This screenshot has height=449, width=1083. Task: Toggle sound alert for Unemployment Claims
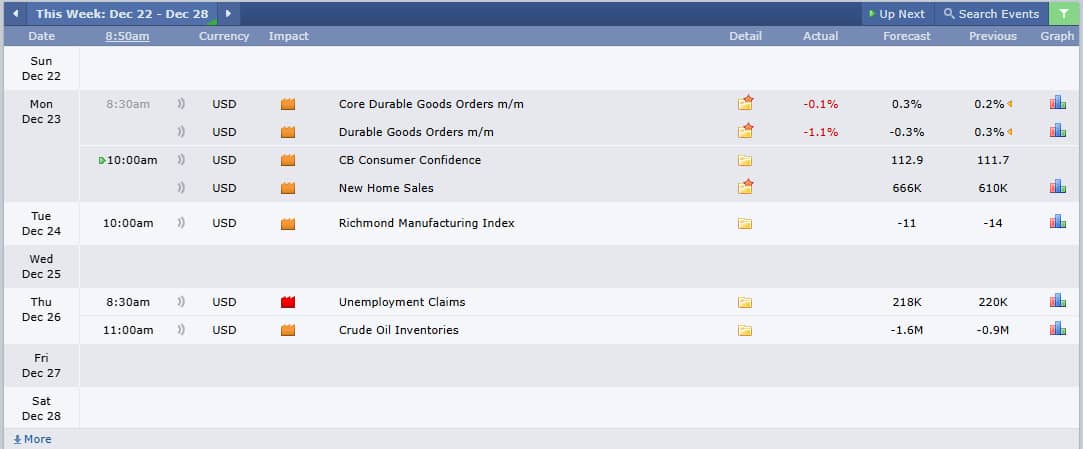(x=181, y=302)
